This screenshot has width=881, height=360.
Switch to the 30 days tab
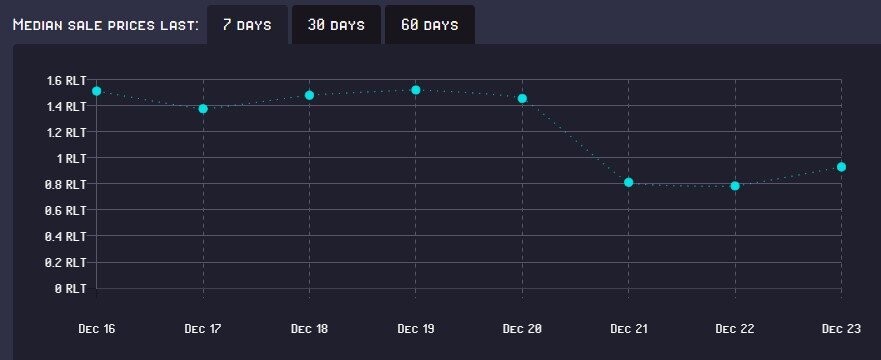[x=336, y=25]
